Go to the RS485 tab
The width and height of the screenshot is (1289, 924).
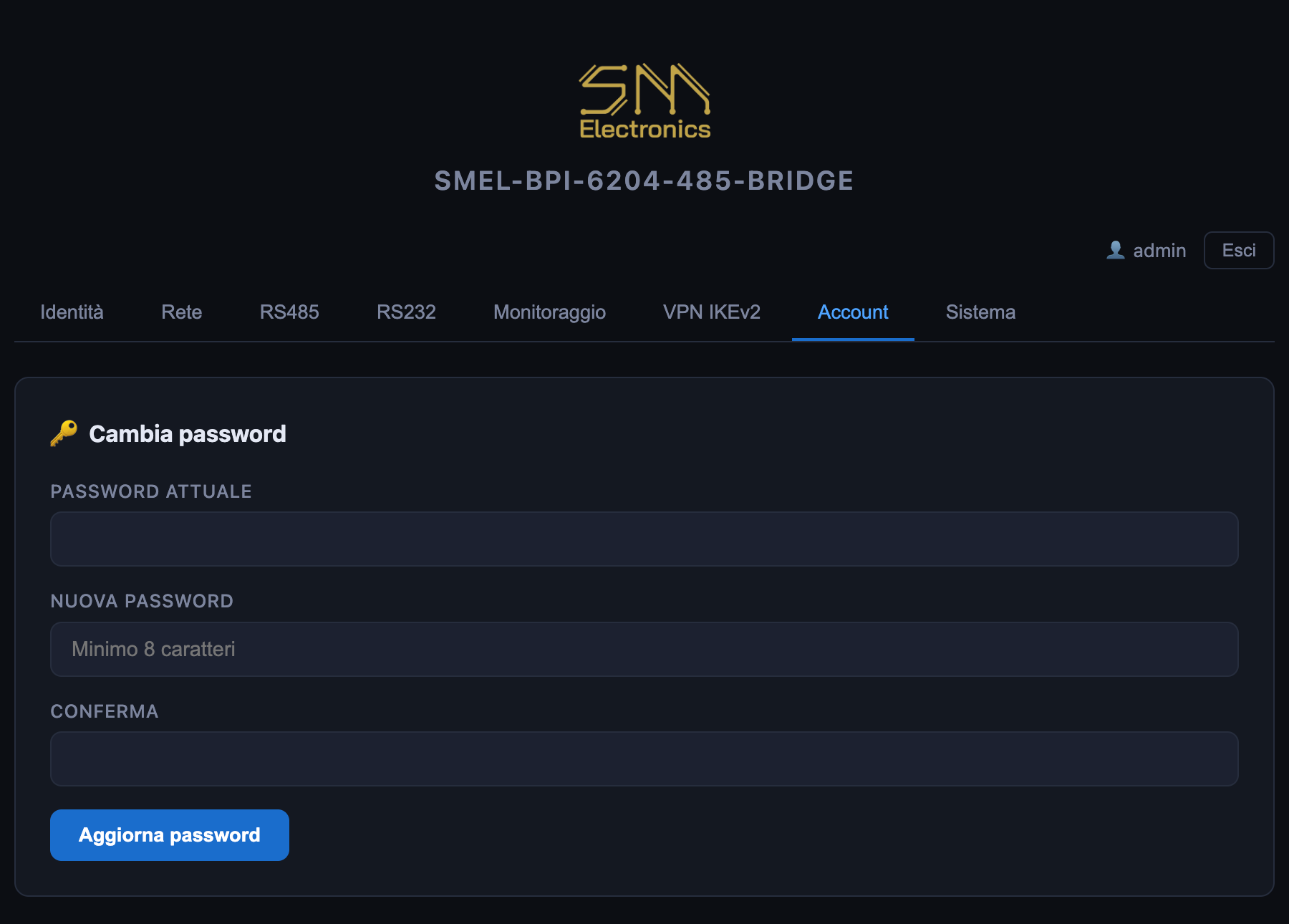[289, 312]
